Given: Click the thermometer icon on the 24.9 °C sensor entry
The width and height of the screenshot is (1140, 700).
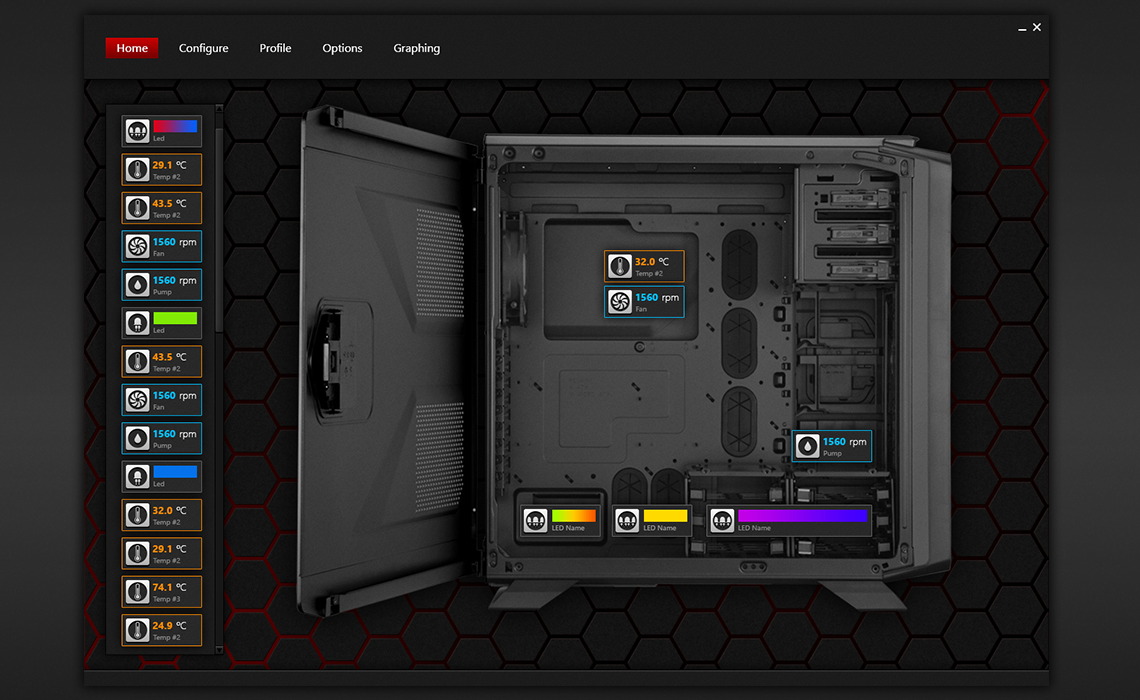Looking at the screenshot, I should click(137, 629).
